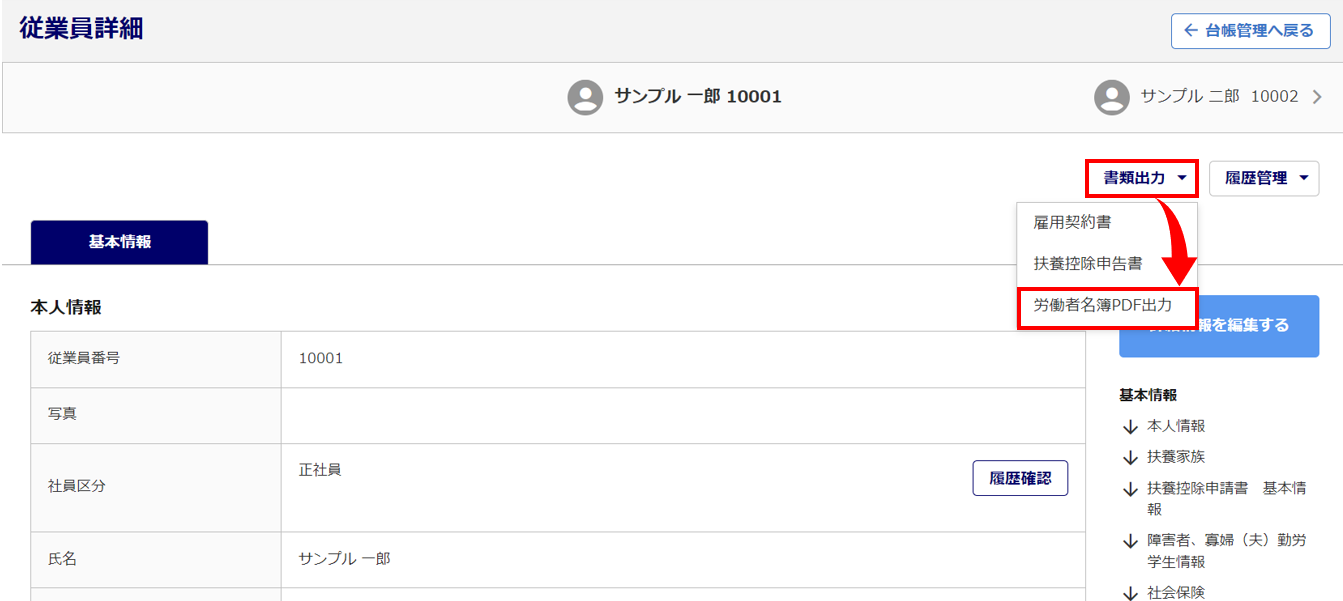Click down arrow icon beside 扶養家族 link
Image resolution: width=1343 pixels, height=601 pixels.
click(1130, 457)
